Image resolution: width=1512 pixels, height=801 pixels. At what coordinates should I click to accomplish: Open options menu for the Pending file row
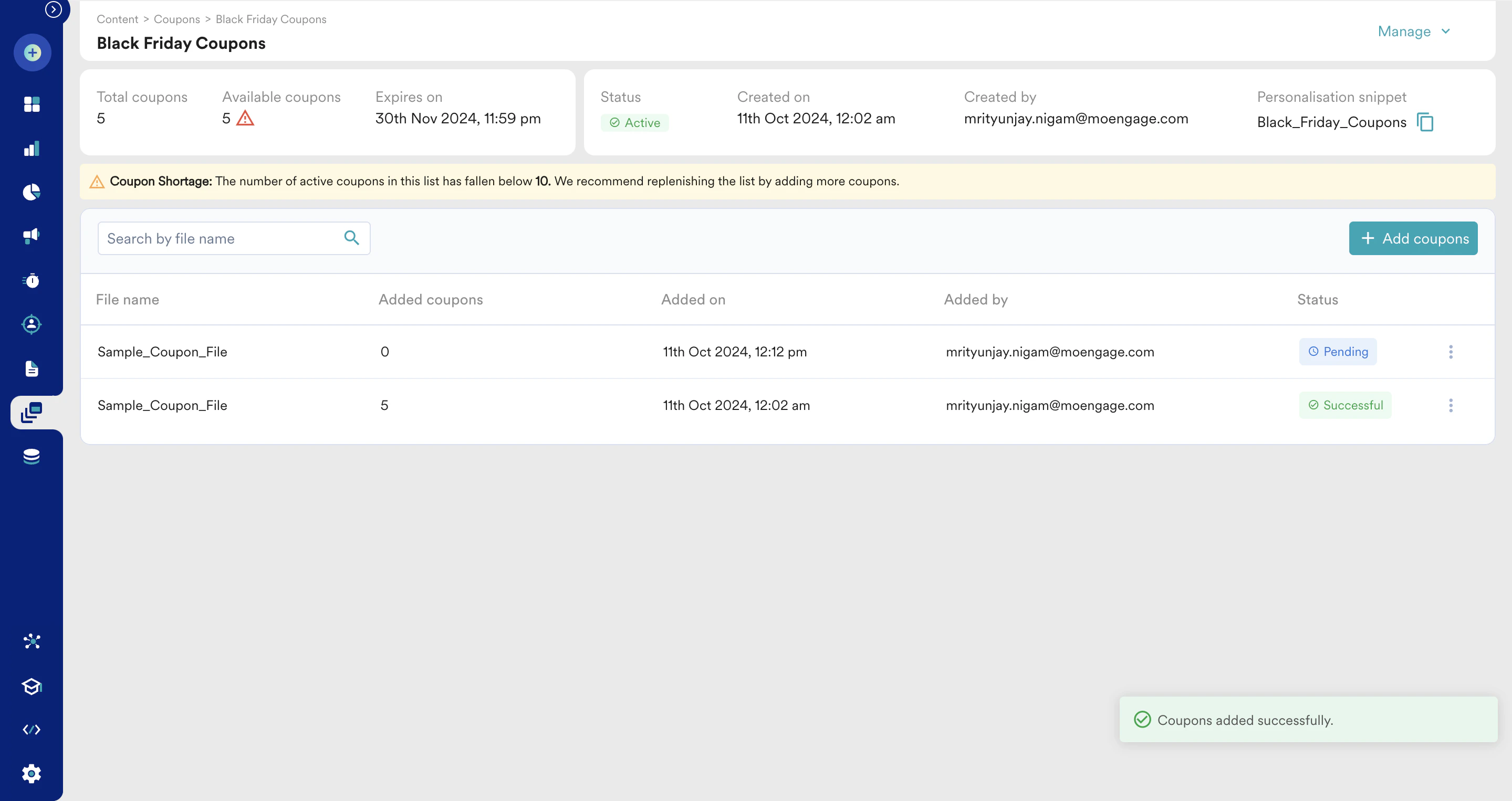coord(1451,352)
